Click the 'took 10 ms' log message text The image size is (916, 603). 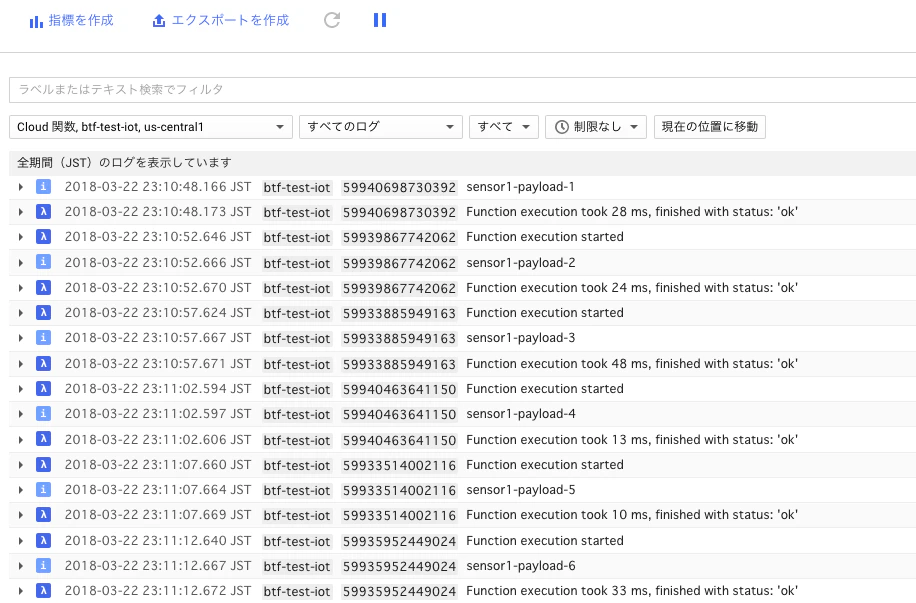pos(632,515)
